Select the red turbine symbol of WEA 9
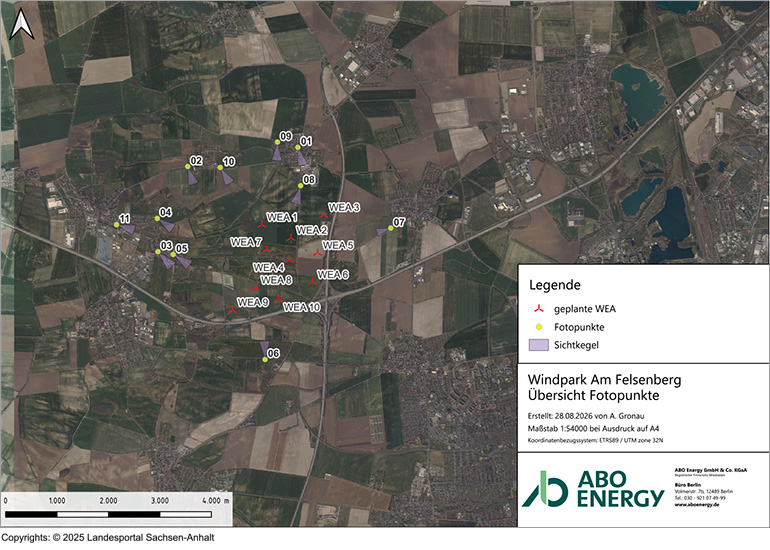Viewport: 770px width, 550px height. (x=232, y=310)
